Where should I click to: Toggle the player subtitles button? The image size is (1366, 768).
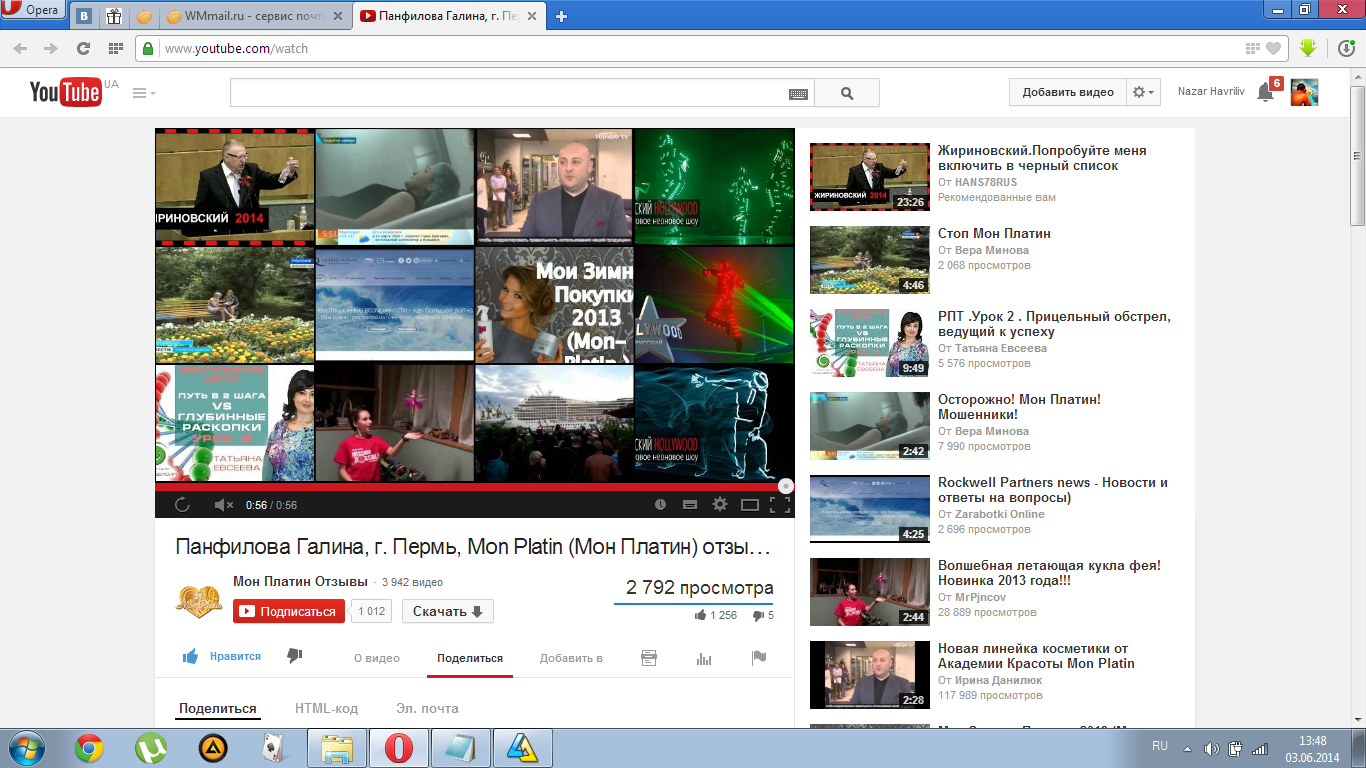(689, 505)
